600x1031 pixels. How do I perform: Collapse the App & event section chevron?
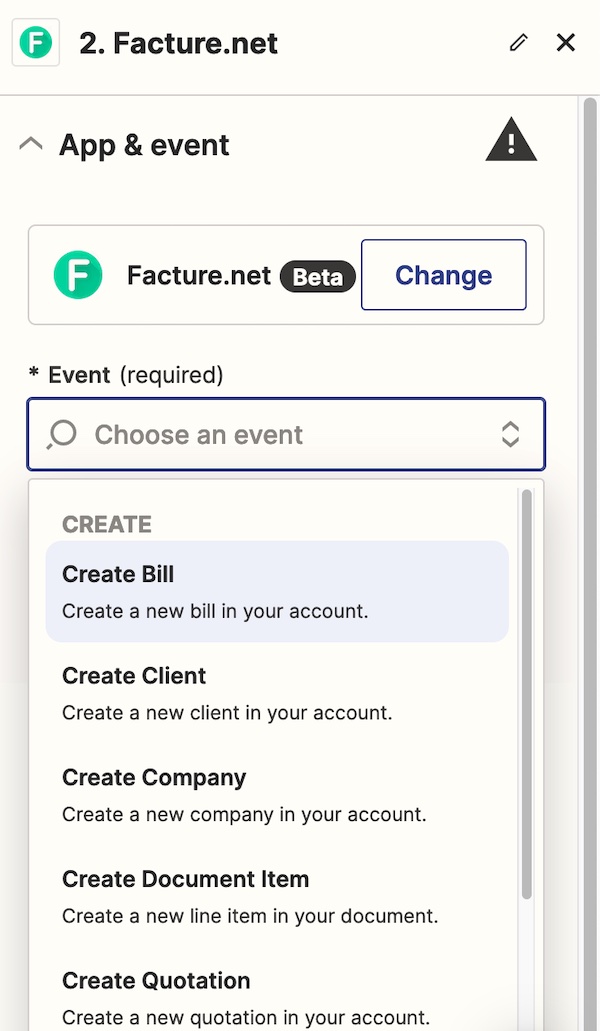(31, 143)
